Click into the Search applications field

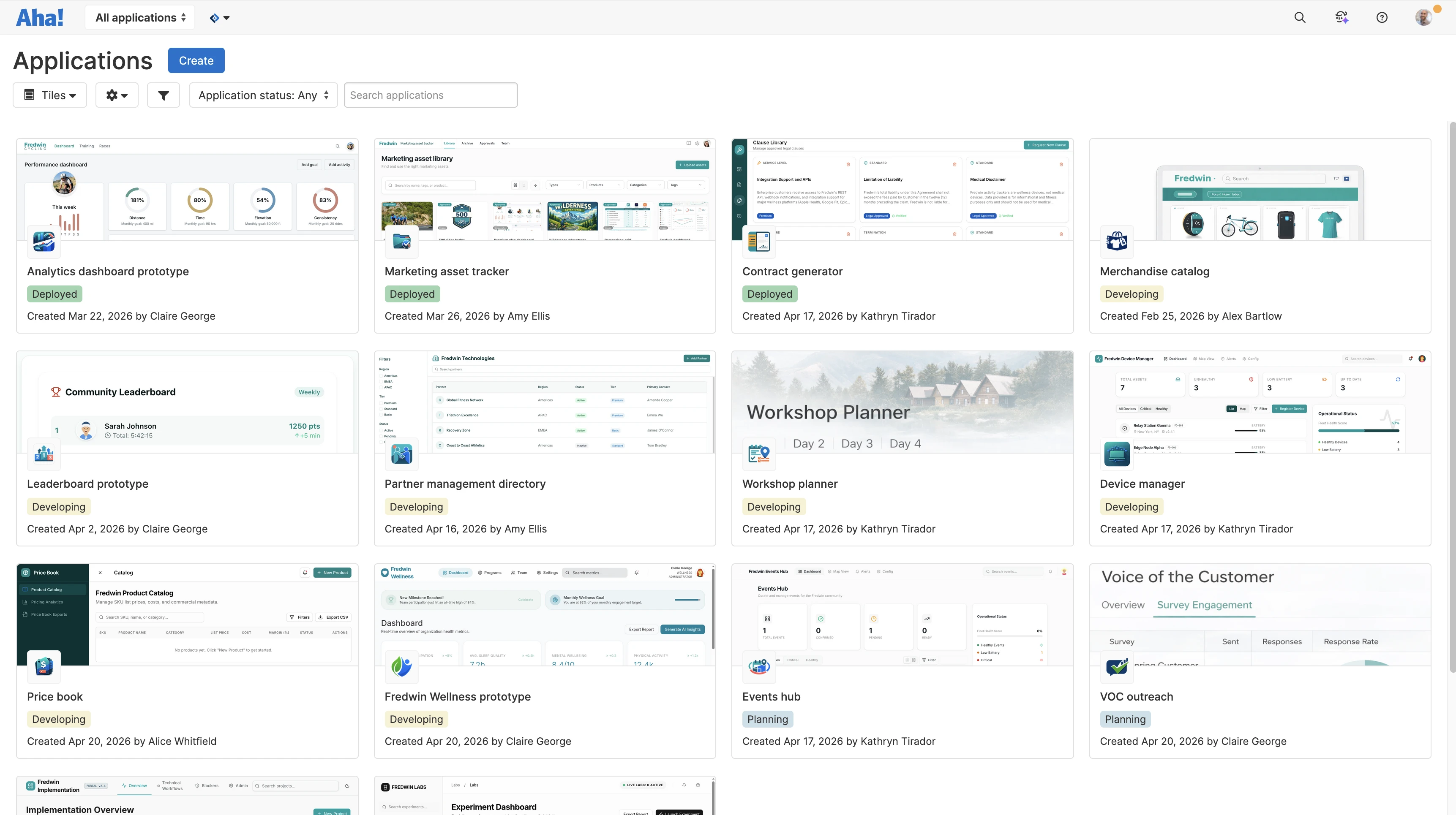(x=431, y=95)
